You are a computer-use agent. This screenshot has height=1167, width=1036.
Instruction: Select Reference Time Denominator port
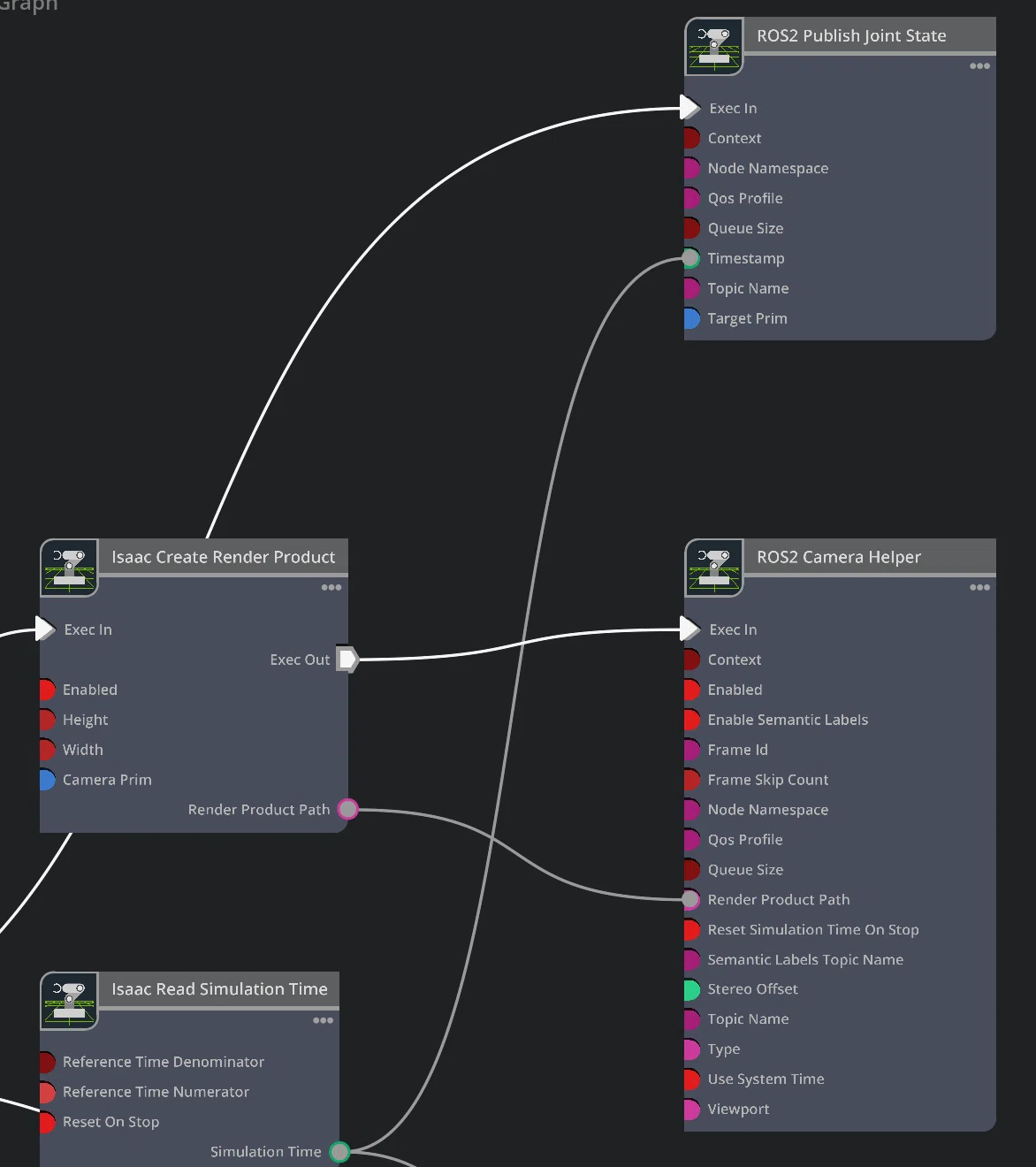point(48,1062)
